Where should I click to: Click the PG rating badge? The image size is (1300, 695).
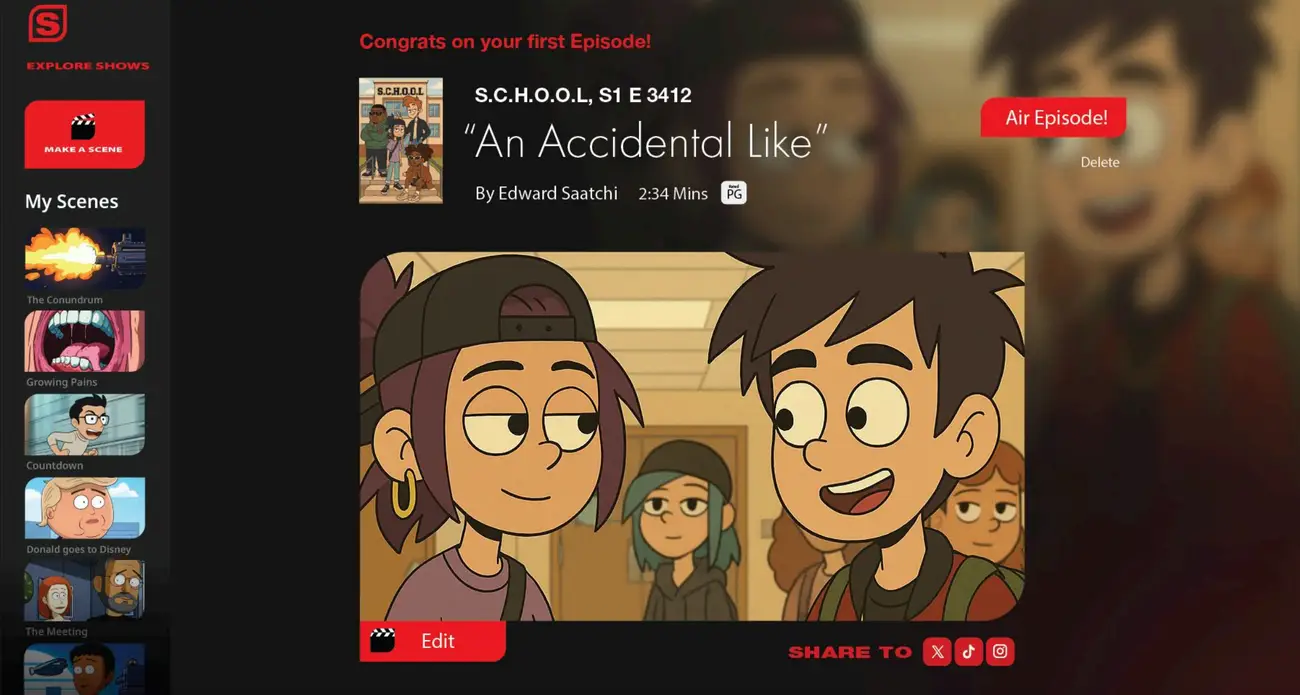tap(734, 193)
